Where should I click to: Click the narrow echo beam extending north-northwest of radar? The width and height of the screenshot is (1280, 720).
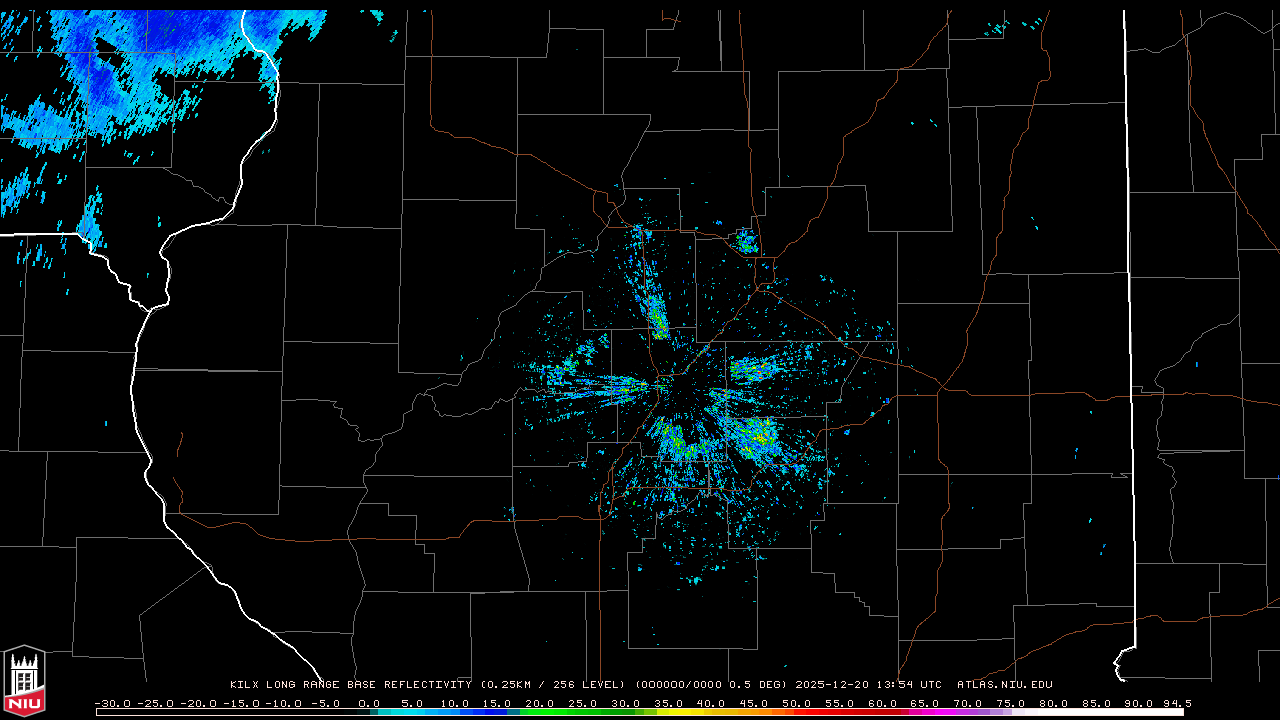tap(655, 310)
